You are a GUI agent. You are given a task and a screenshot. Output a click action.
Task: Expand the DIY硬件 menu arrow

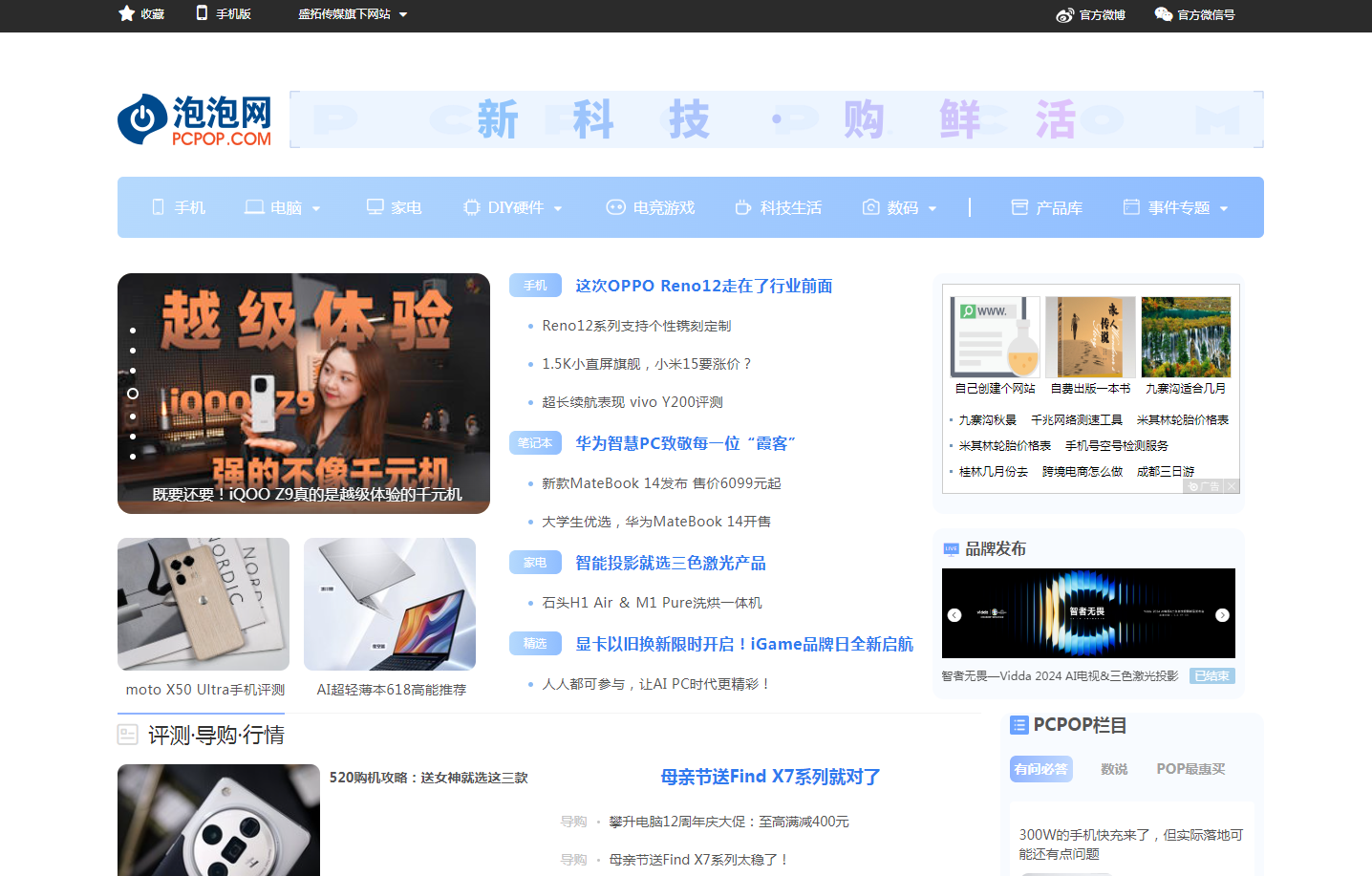[558, 208]
